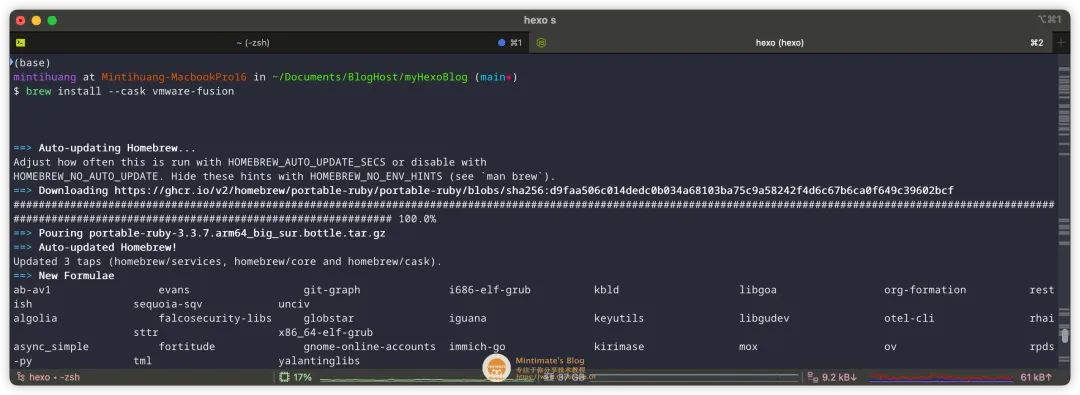The image size is (1080, 395).
Task: Switch to the hexo (hexo) tab
Action: click(790, 43)
